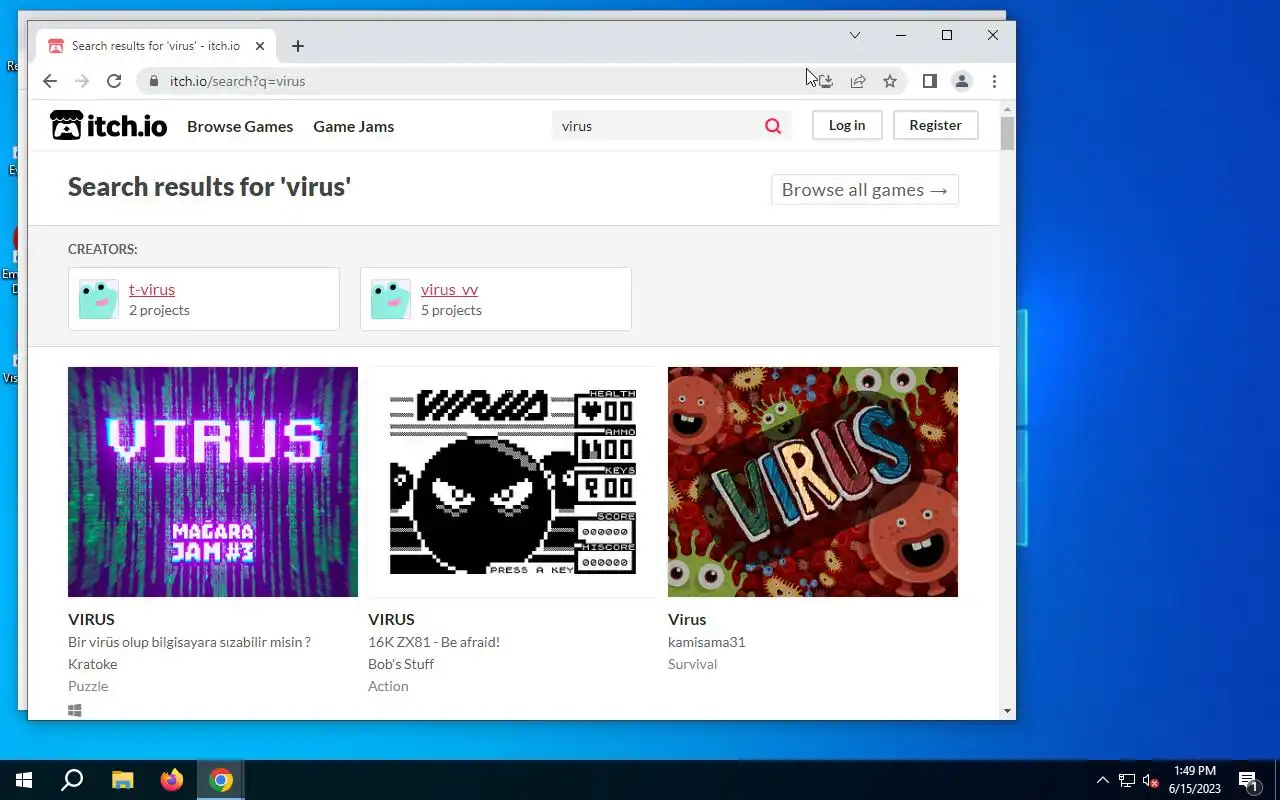This screenshot has width=1280, height=800.
Task: Click the install/download icon in address bar
Action: pyautogui.click(x=826, y=81)
